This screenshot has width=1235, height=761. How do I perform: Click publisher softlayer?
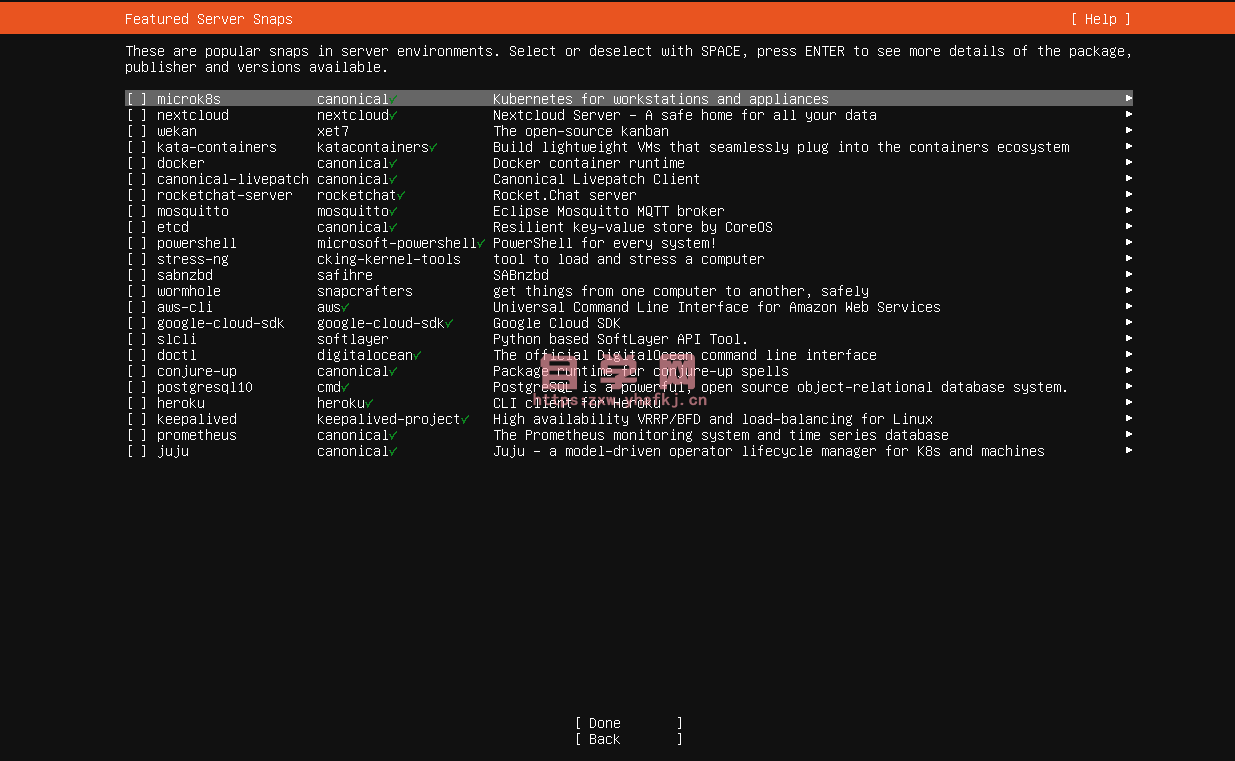[x=353, y=339]
